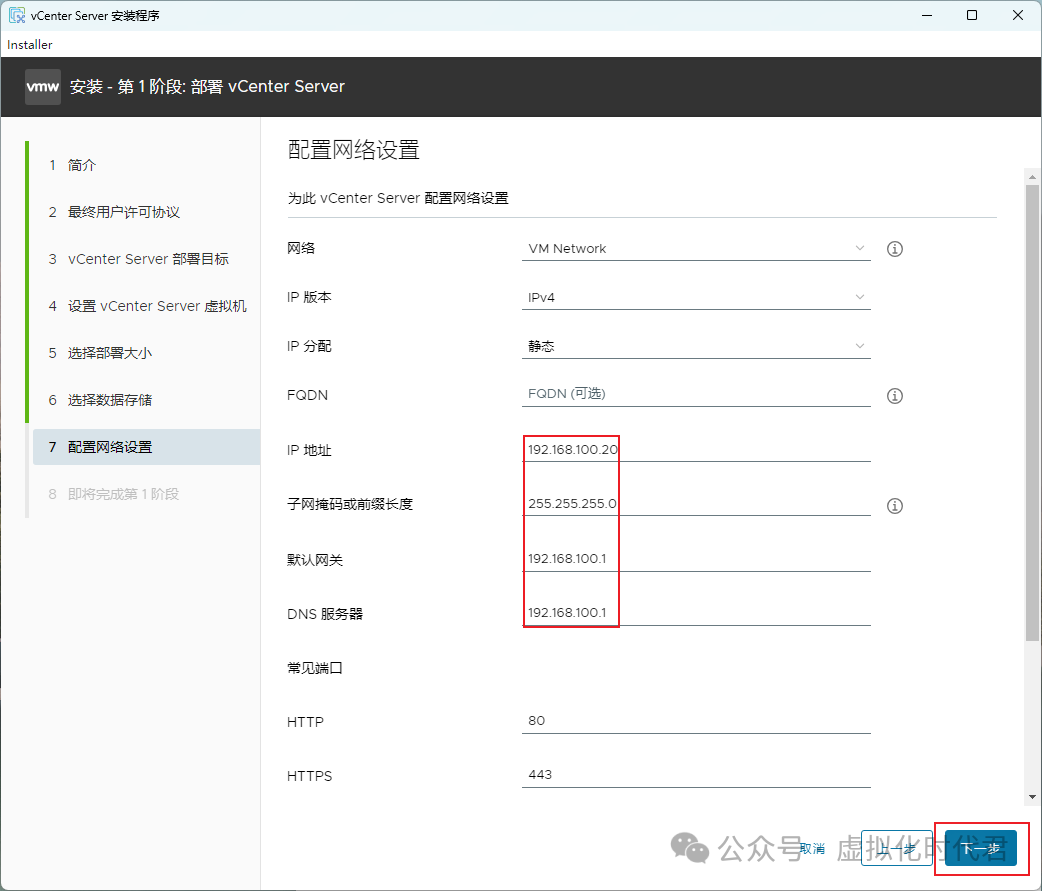The width and height of the screenshot is (1042, 891).
Task: Click the HTTPS port field 443
Action: point(696,775)
